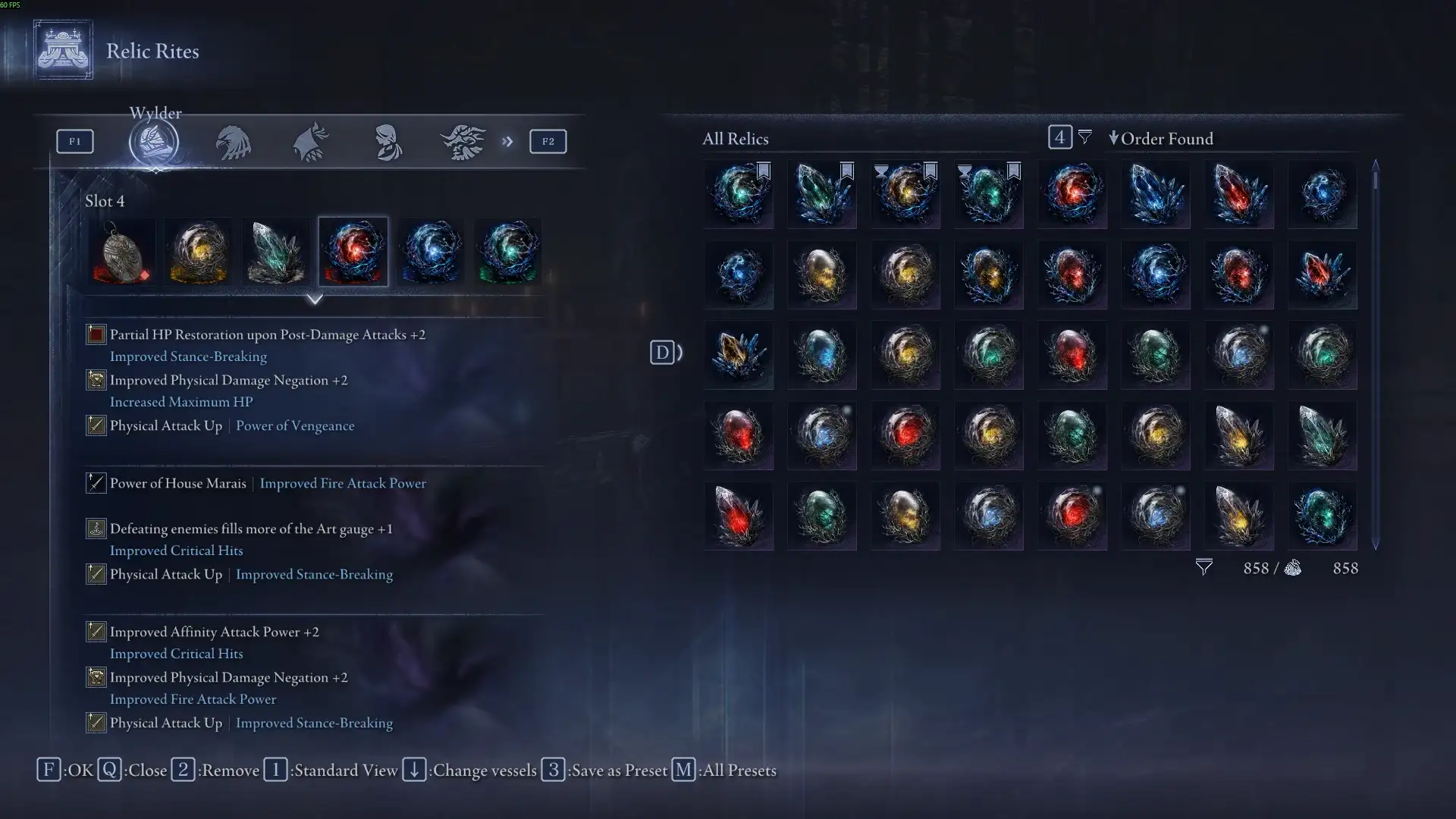The image size is (1456, 819).
Task: Open the Order Found sort dropdown
Action: click(x=1161, y=139)
